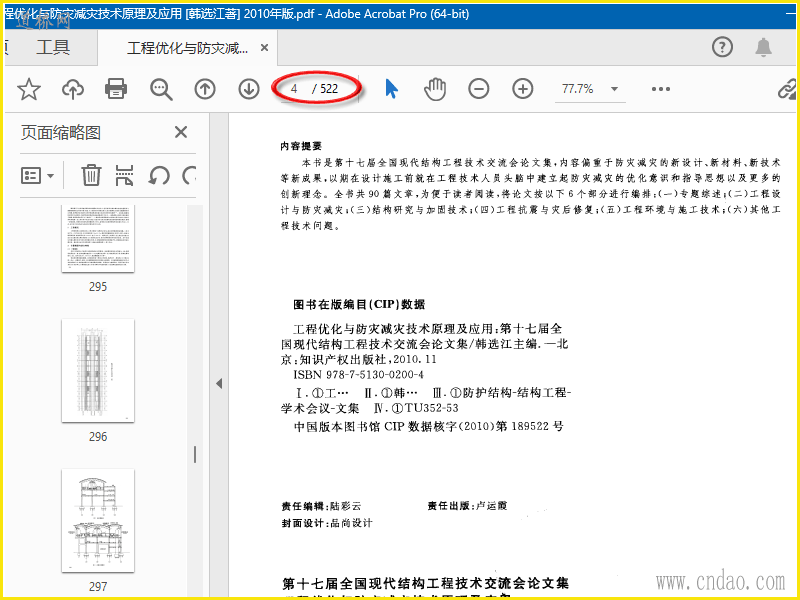
Task: Activate the hand pan tool
Action: click(x=435, y=89)
